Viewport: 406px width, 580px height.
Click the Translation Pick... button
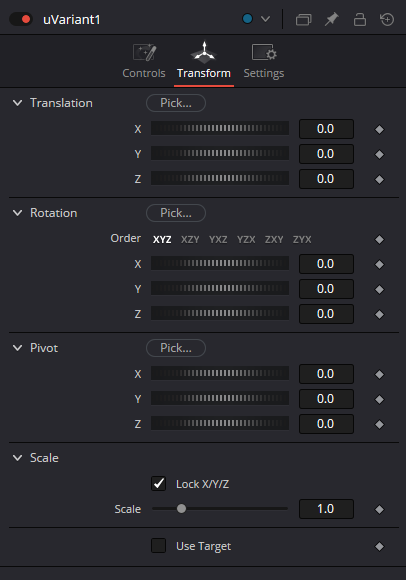point(176,103)
